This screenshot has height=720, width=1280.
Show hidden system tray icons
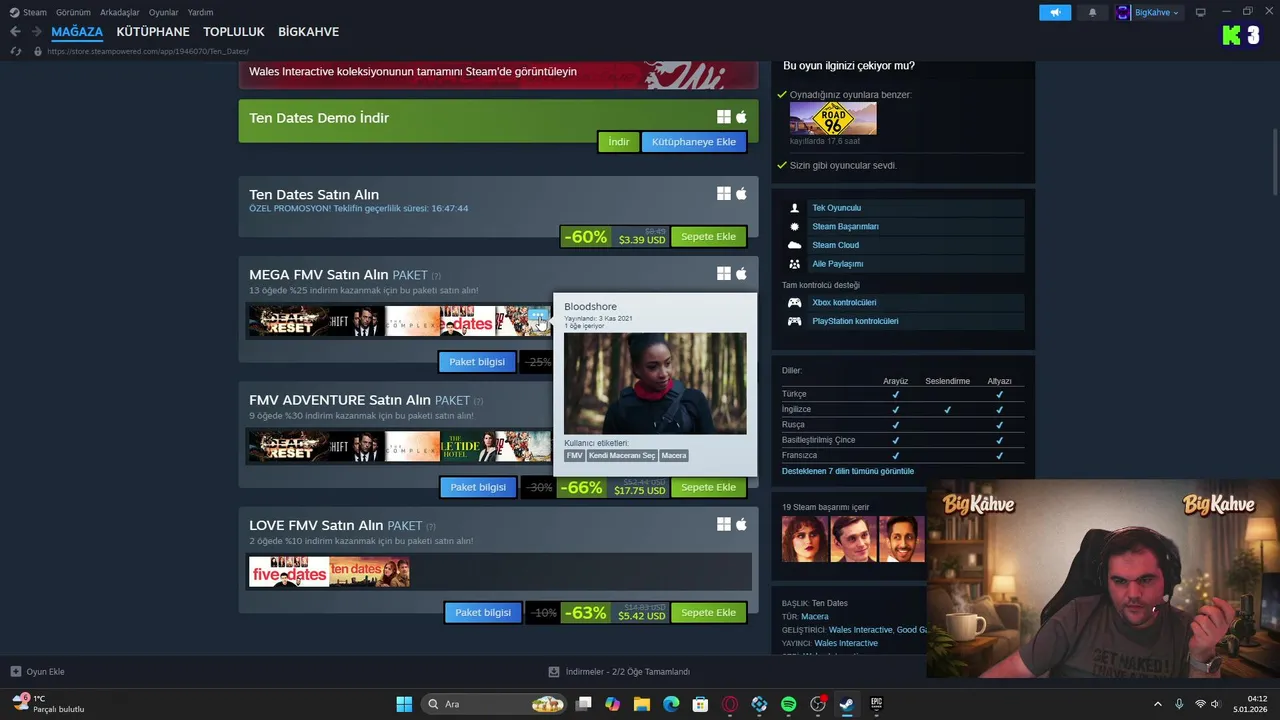pyautogui.click(x=1158, y=704)
